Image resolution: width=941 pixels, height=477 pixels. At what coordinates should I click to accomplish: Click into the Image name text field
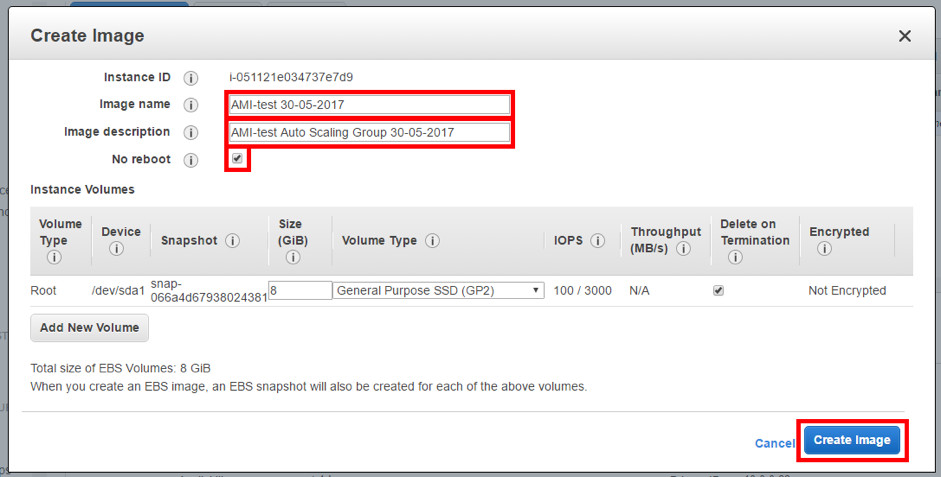point(369,104)
